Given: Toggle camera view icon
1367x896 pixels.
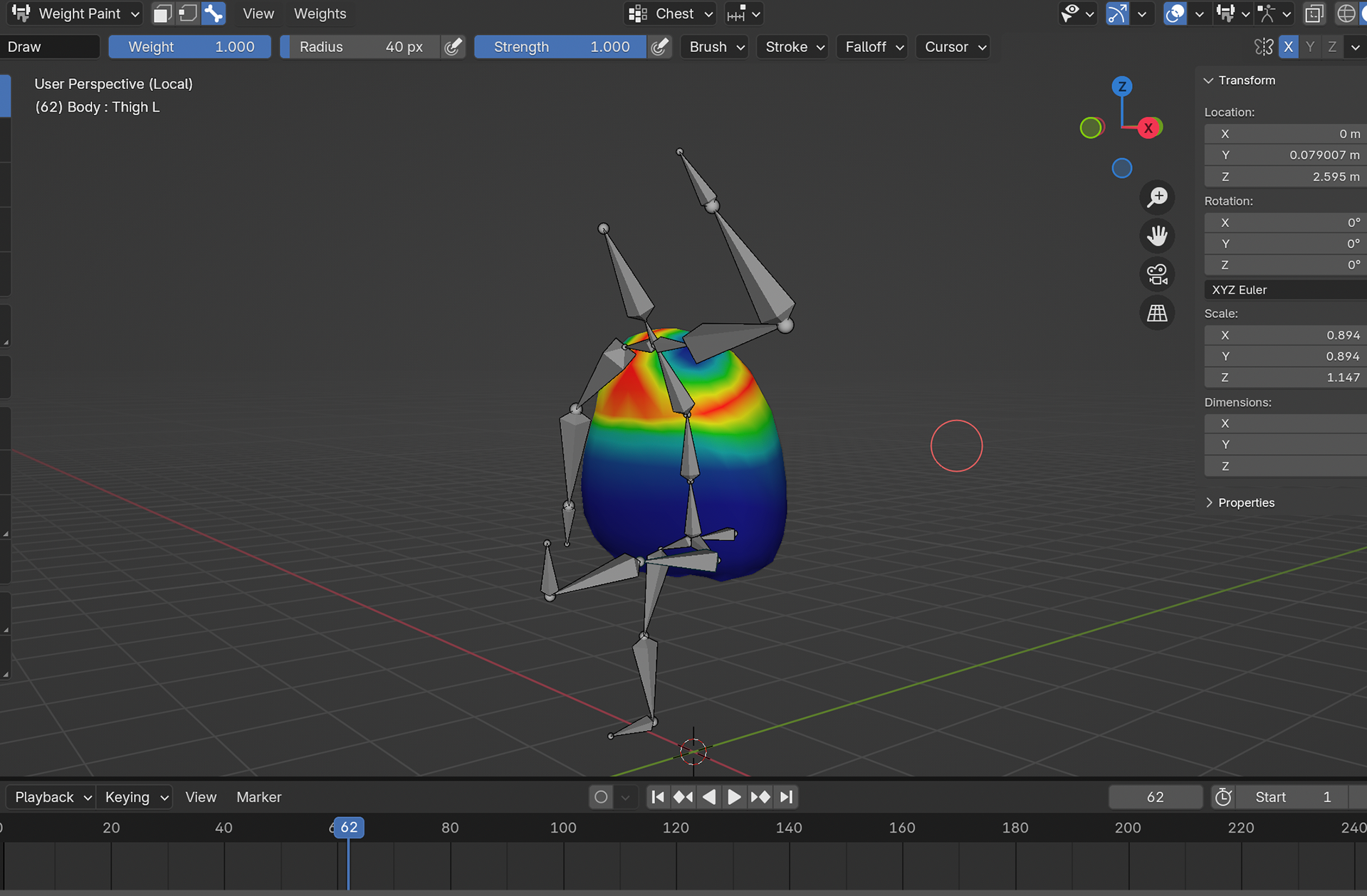Looking at the screenshot, I should point(1157,274).
